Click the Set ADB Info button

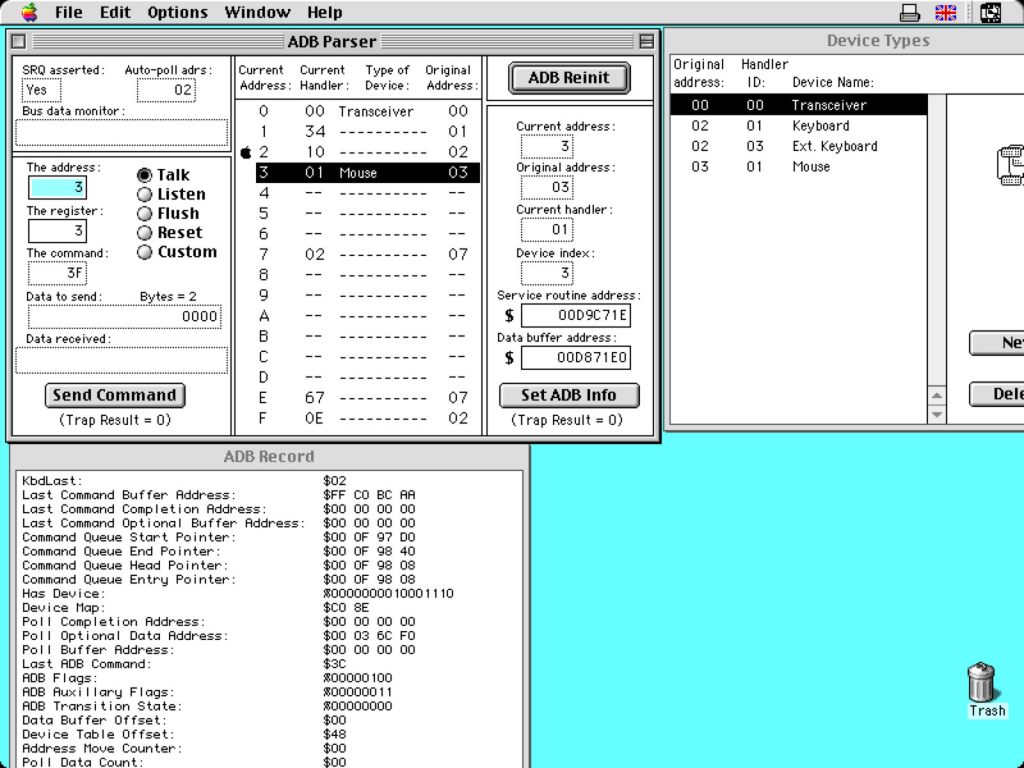569,395
